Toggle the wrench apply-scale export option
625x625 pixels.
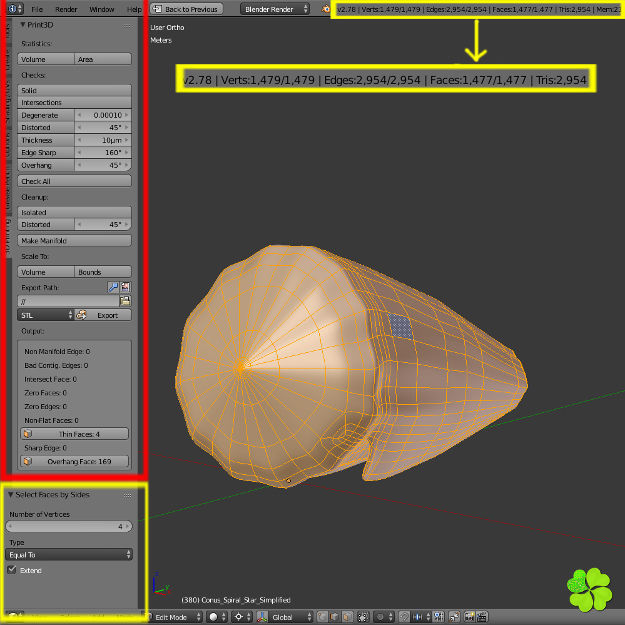(113, 287)
